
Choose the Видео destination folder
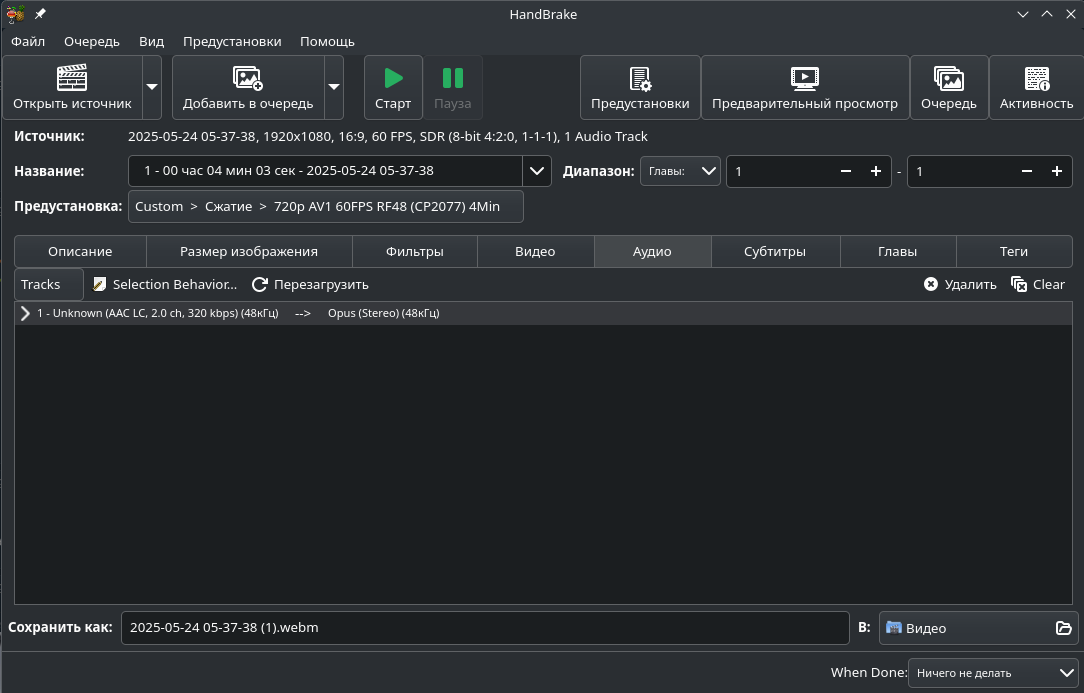point(978,628)
